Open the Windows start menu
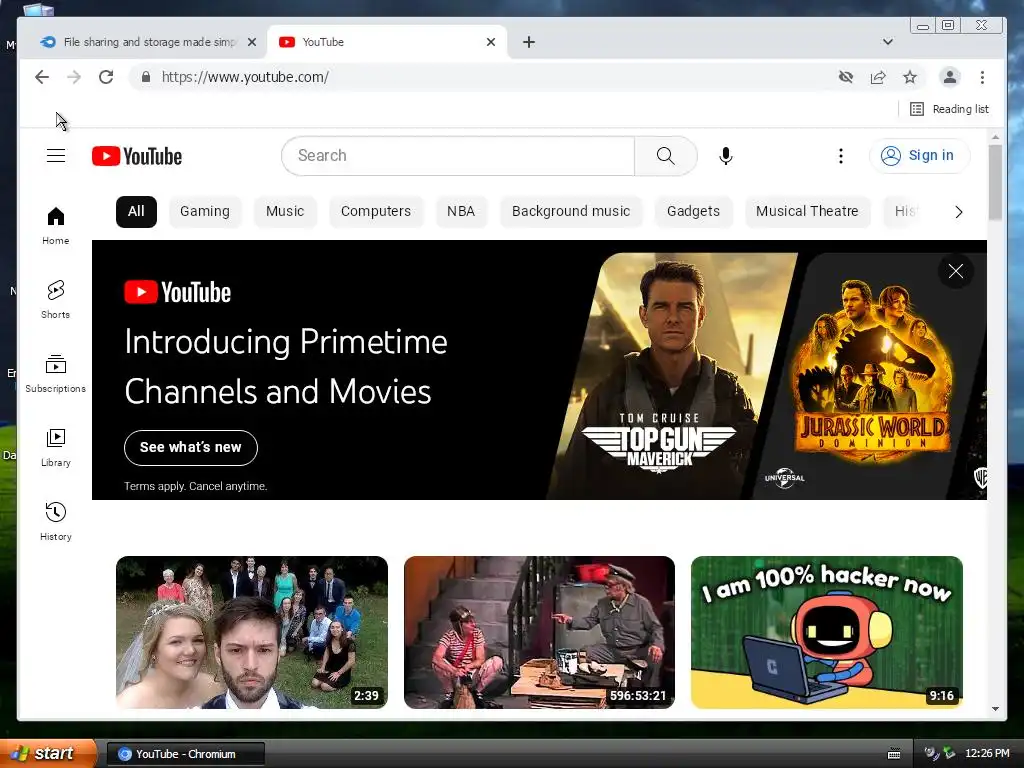 coord(48,754)
